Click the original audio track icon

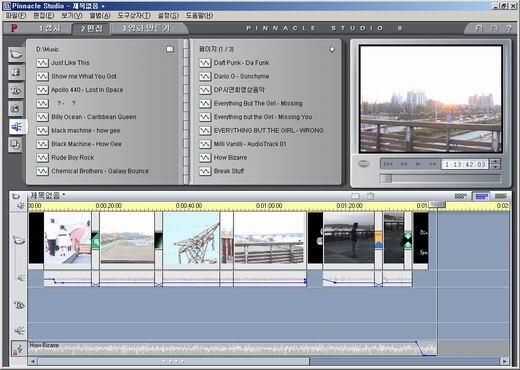(x=20, y=278)
